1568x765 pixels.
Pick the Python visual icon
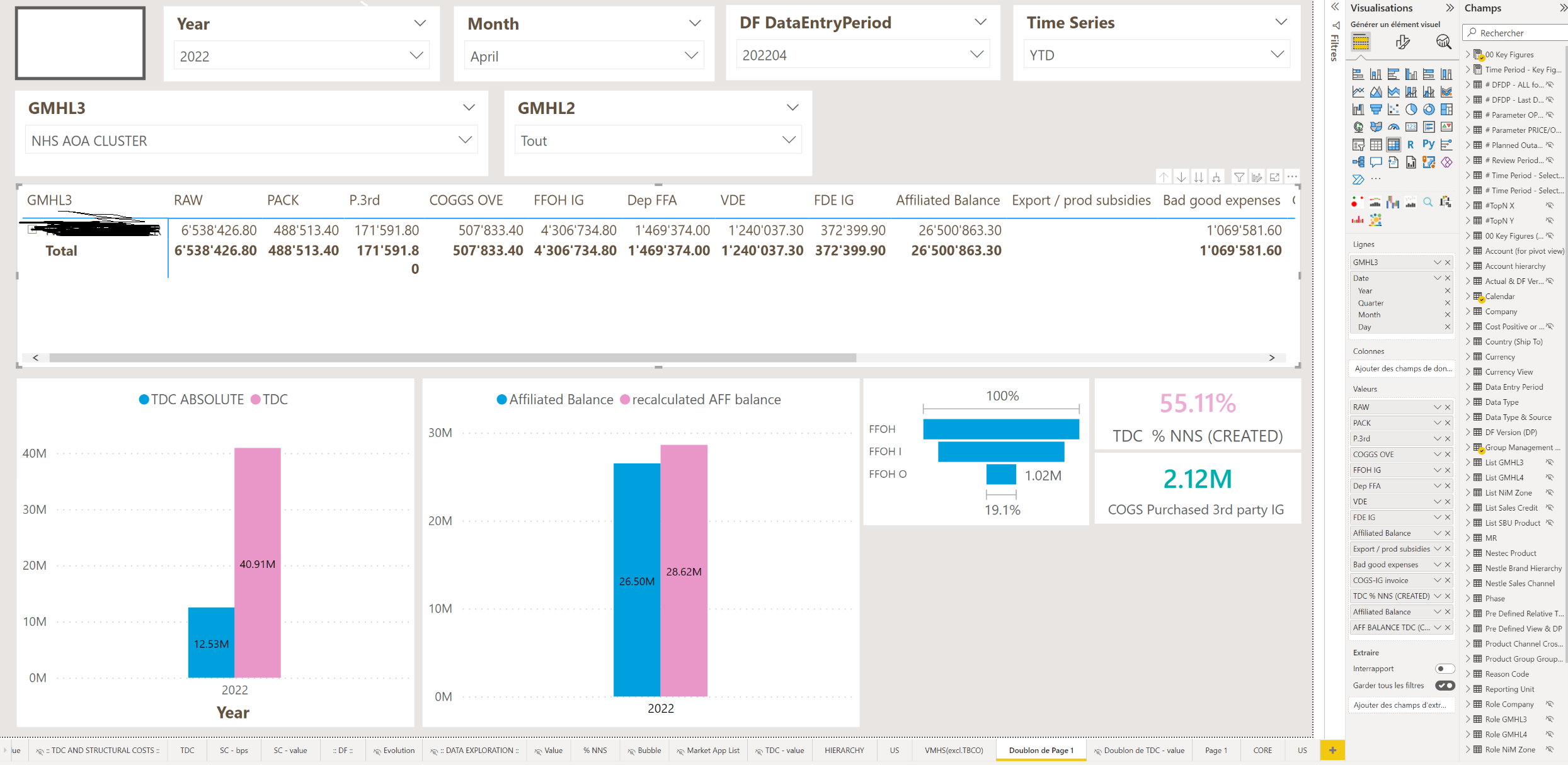tap(1429, 145)
